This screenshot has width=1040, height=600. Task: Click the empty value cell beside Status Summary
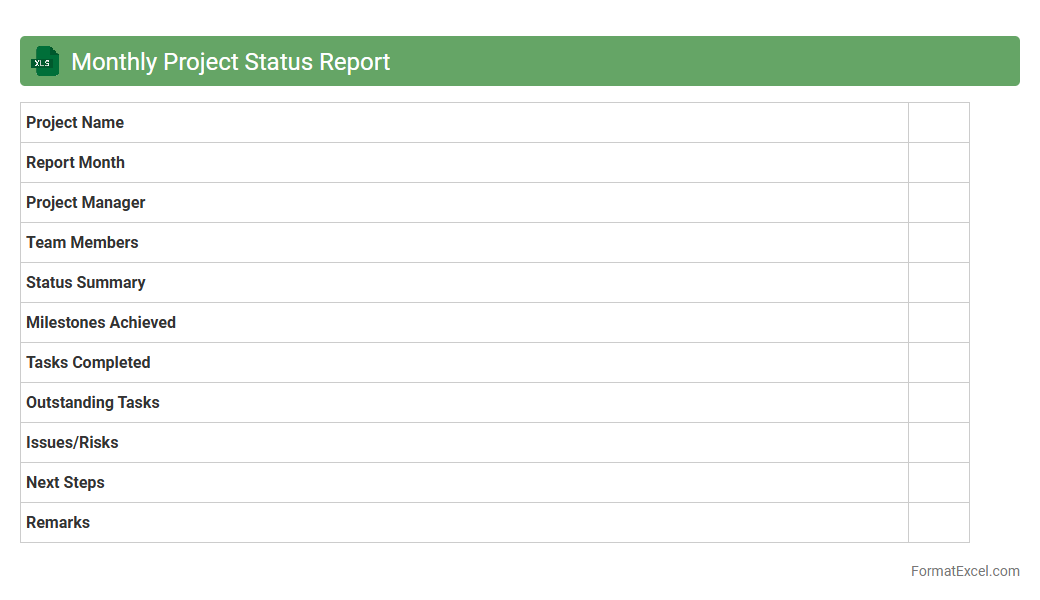tap(938, 283)
